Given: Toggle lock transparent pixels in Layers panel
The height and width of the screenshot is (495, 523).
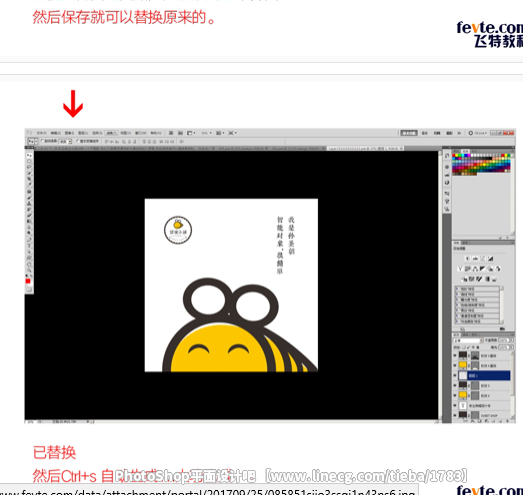Looking at the screenshot, I should 464,347.
